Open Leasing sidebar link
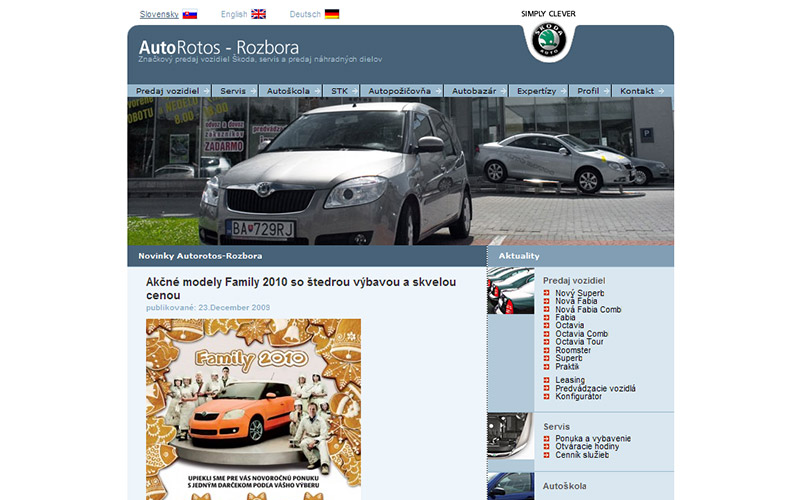 pos(570,380)
